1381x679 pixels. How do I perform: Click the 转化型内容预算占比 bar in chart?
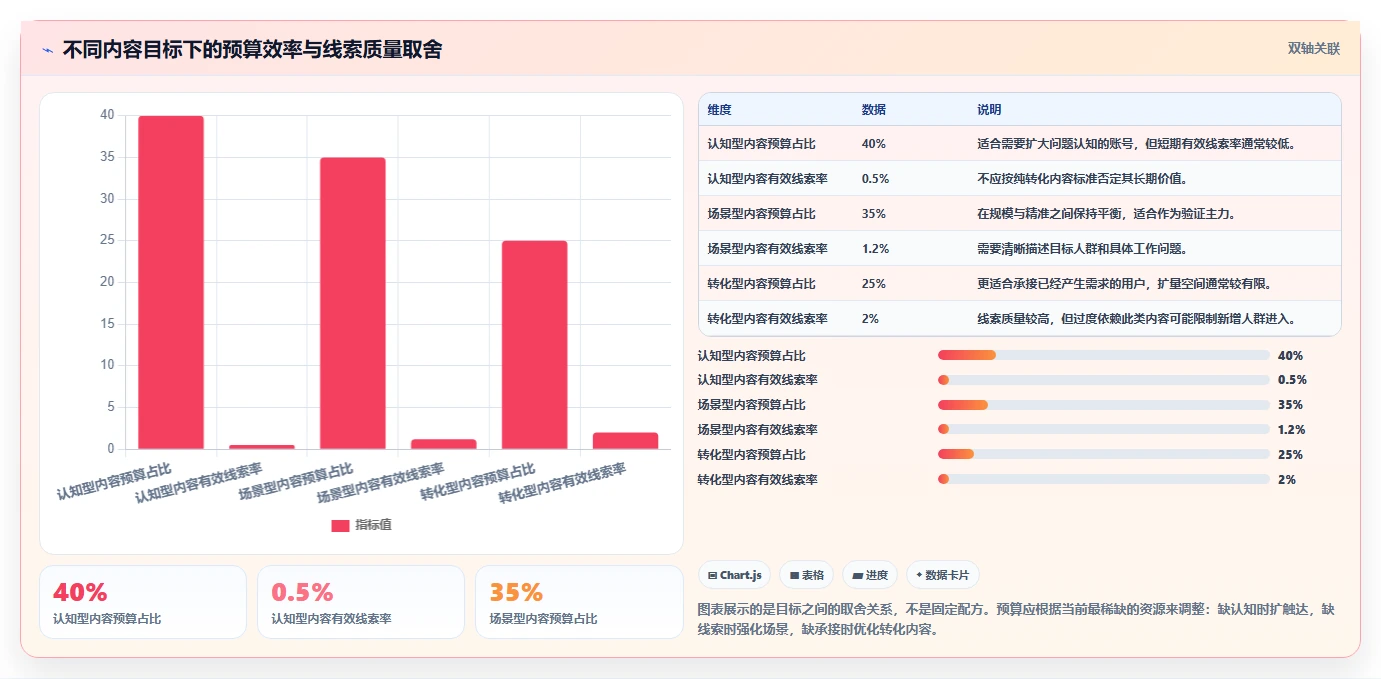[x=535, y=345]
